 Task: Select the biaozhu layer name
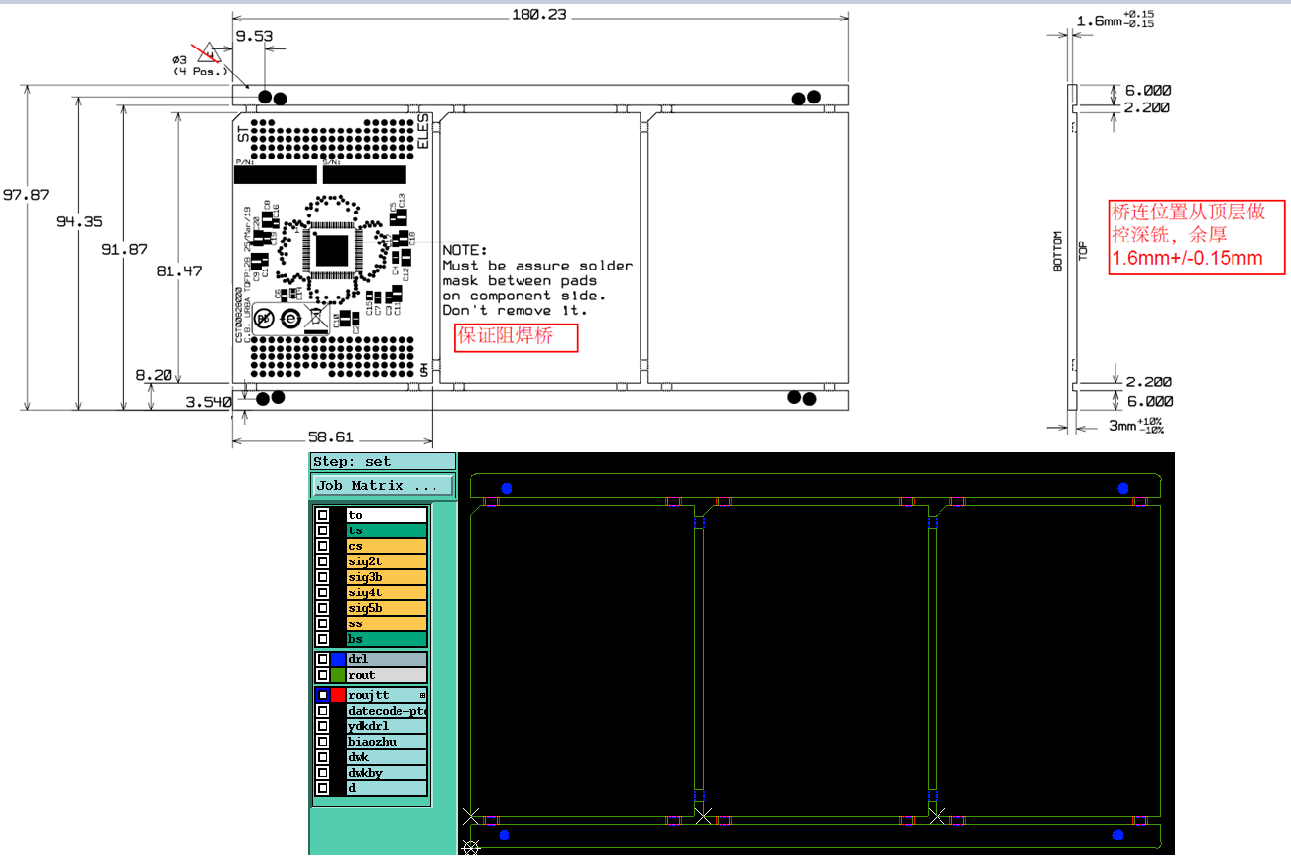click(x=387, y=742)
